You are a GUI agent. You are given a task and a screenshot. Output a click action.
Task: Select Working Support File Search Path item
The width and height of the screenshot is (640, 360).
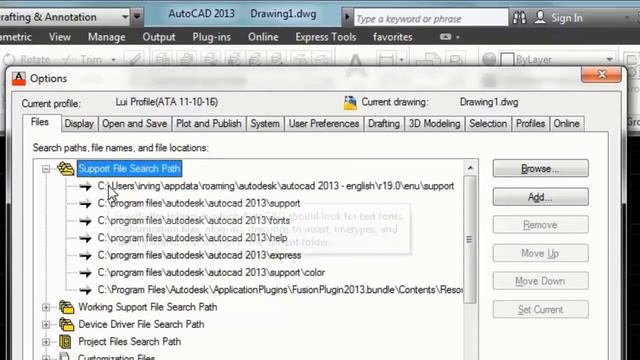pos(148,307)
